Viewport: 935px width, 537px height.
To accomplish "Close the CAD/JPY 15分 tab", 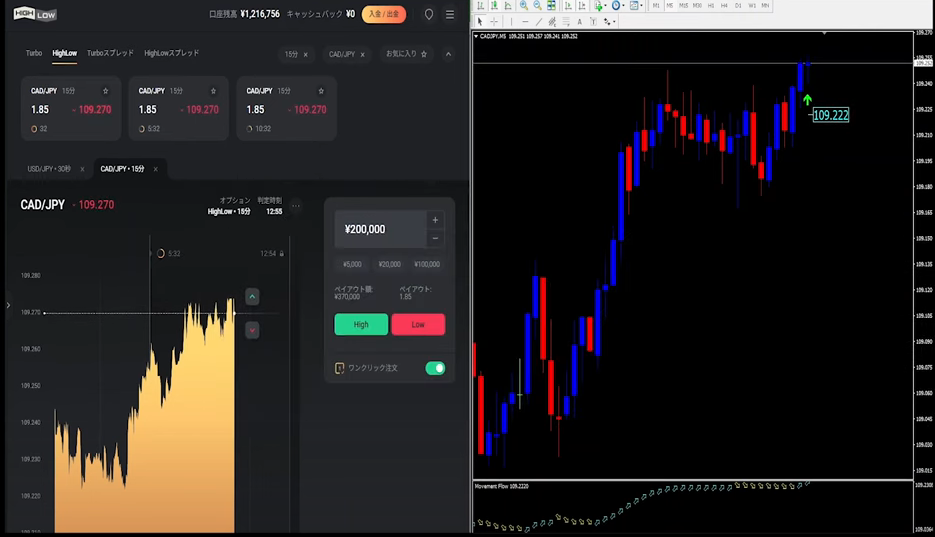I will click(156, 169).
